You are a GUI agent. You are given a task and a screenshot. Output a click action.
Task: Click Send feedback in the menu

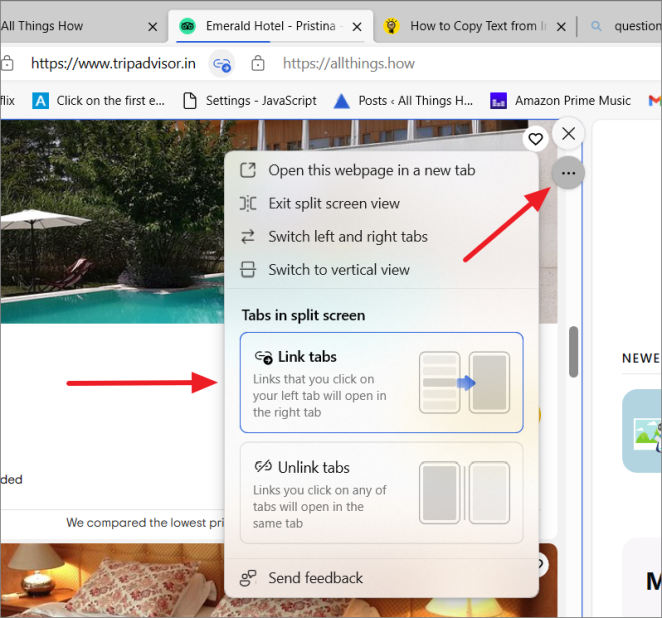pos(315,578)
